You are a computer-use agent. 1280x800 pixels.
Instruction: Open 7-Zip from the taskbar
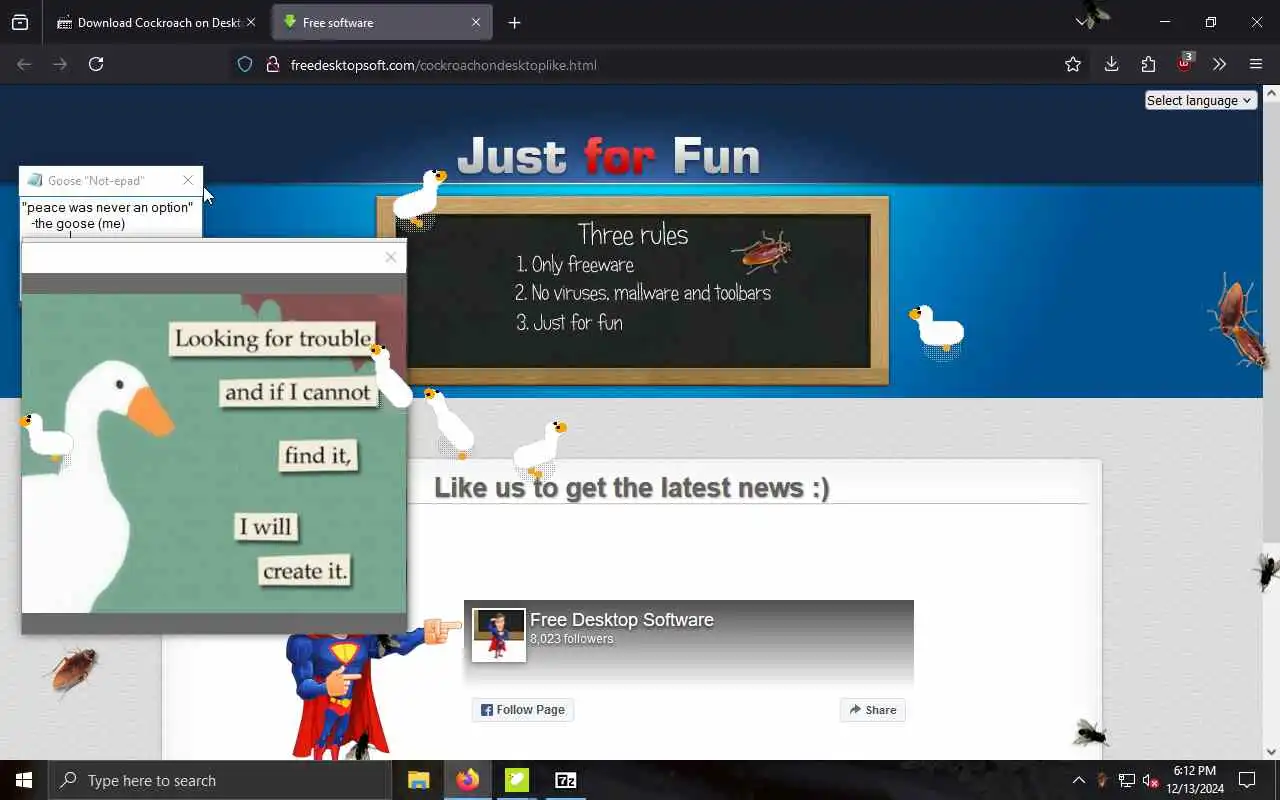click(x=565, y=780)
